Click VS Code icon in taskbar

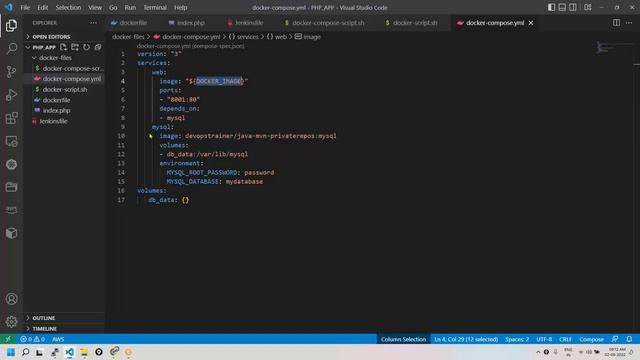click(x=69, y=352)
